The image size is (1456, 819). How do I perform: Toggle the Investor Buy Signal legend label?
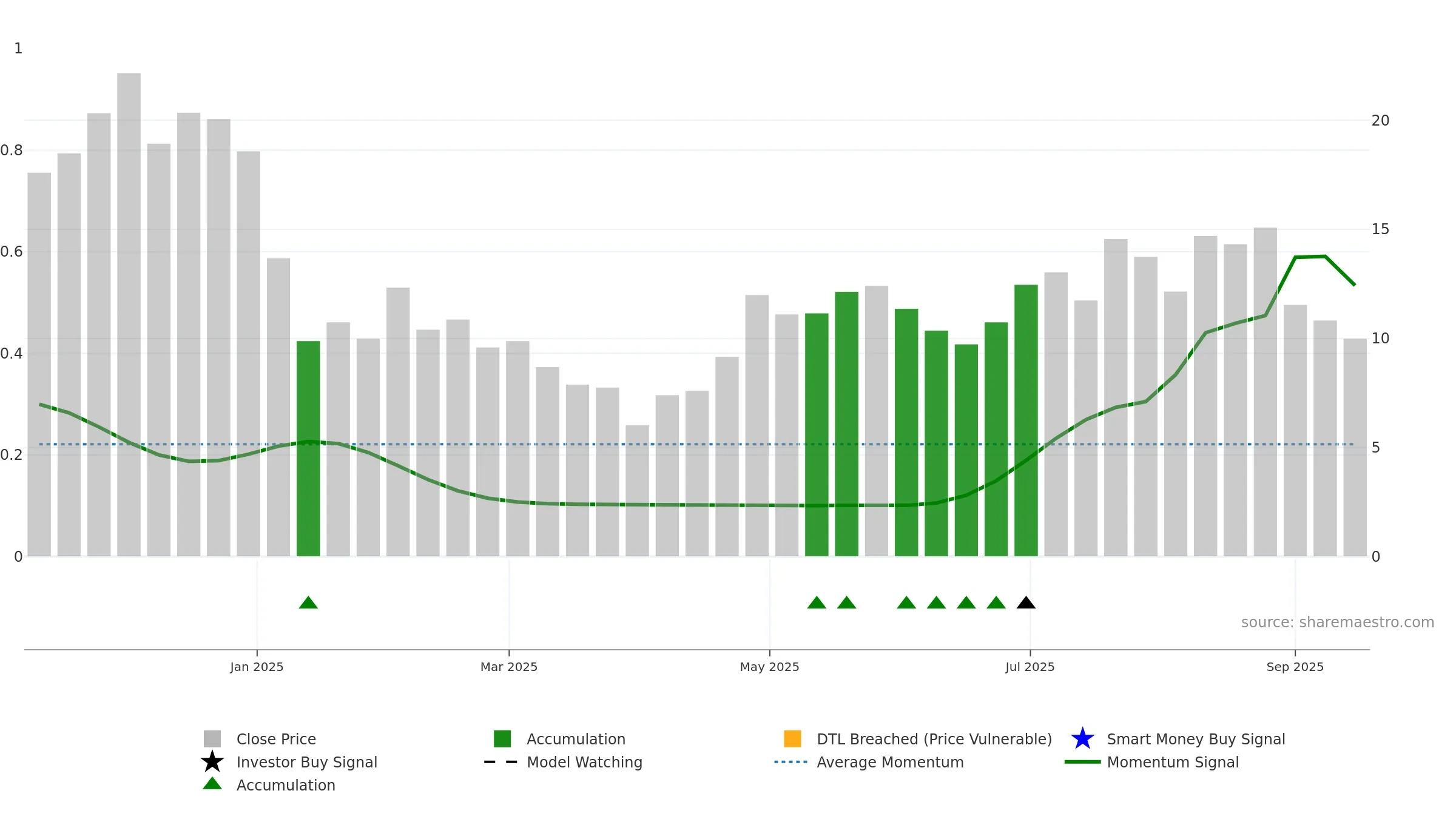click(x=307, y=762)
